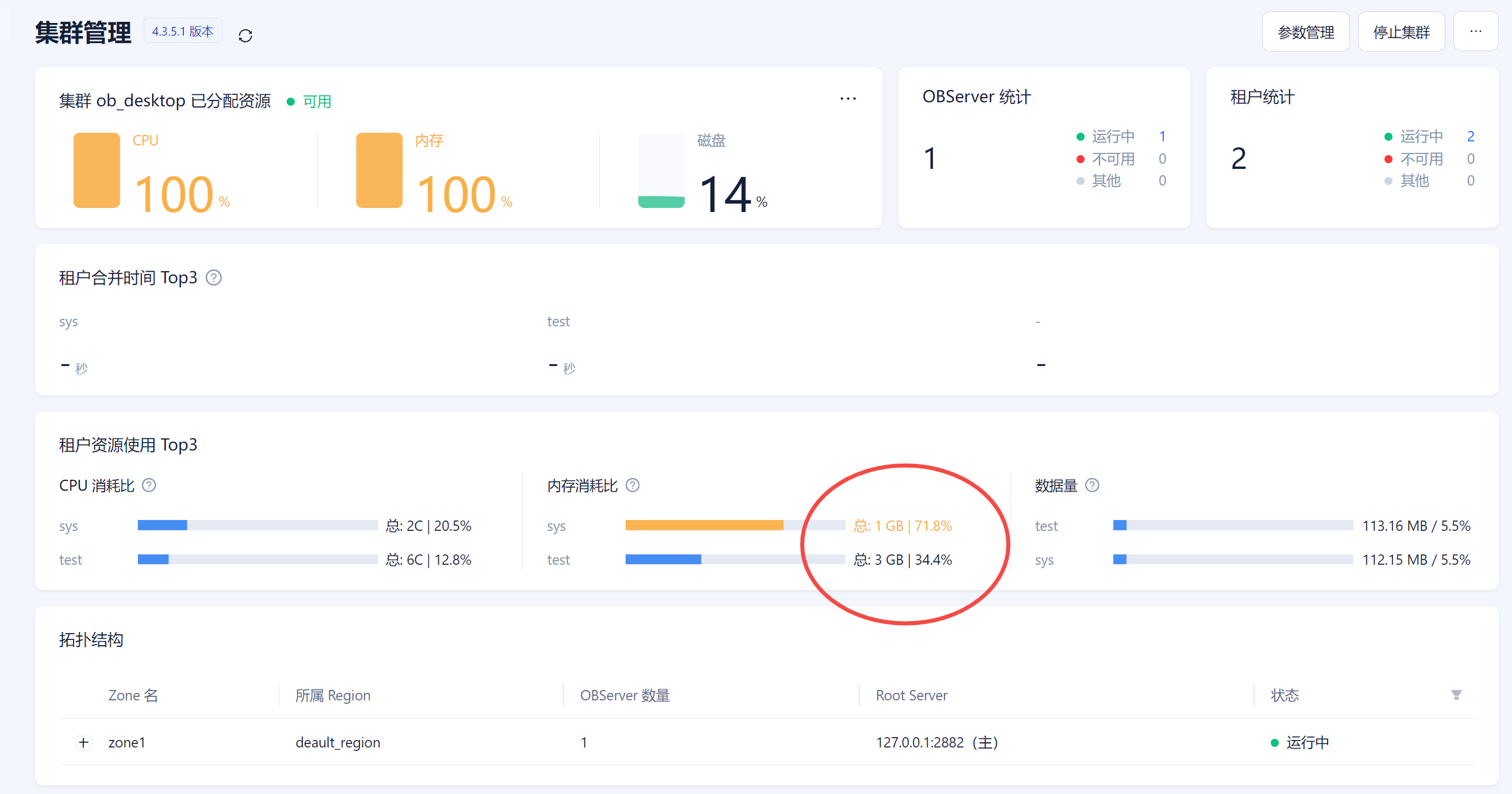Click the 集群管理 page title
The width and height of the screenshot is (1512, 794).
[x=83, y=32]
